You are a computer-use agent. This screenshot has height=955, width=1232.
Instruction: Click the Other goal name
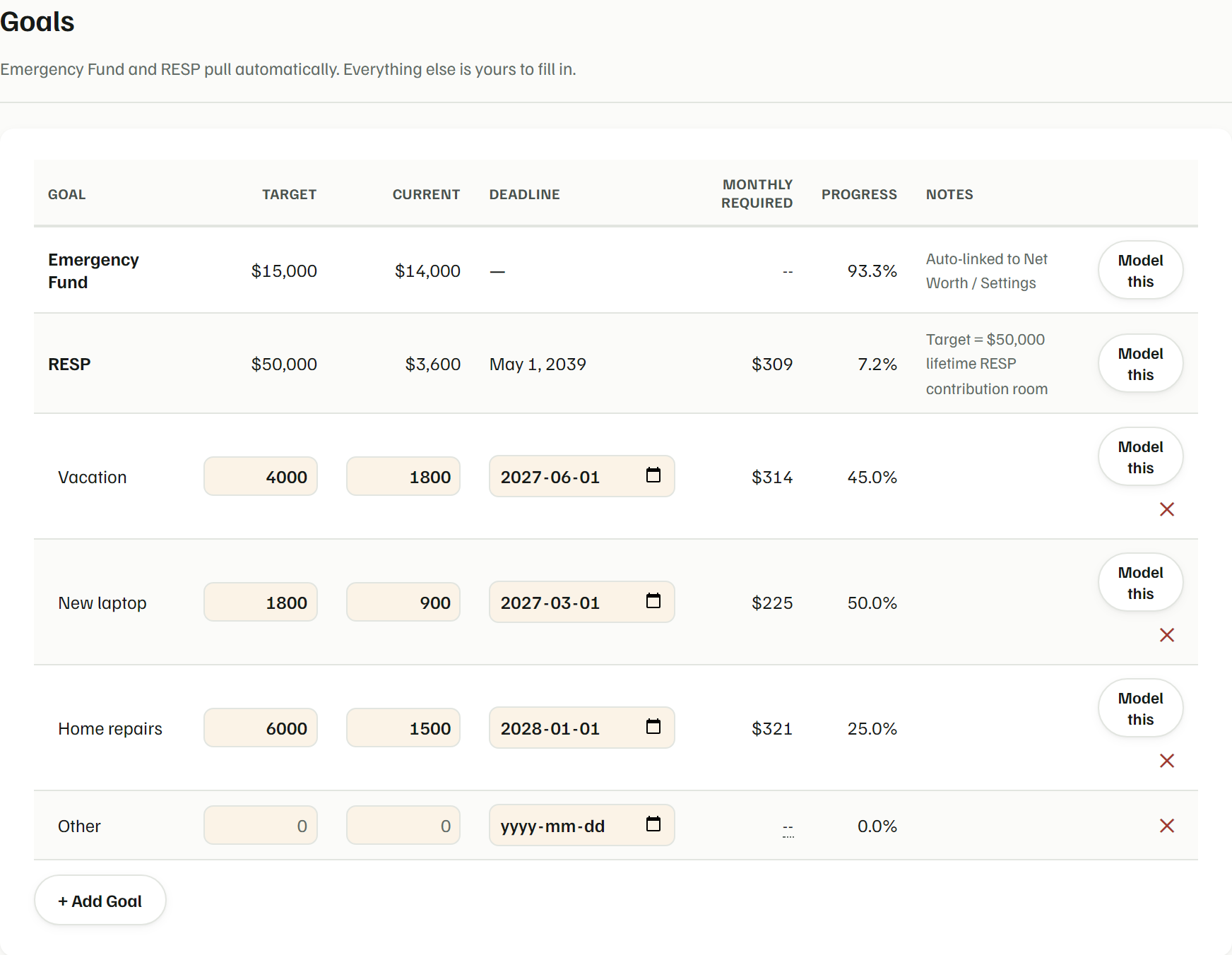point(79,826)
